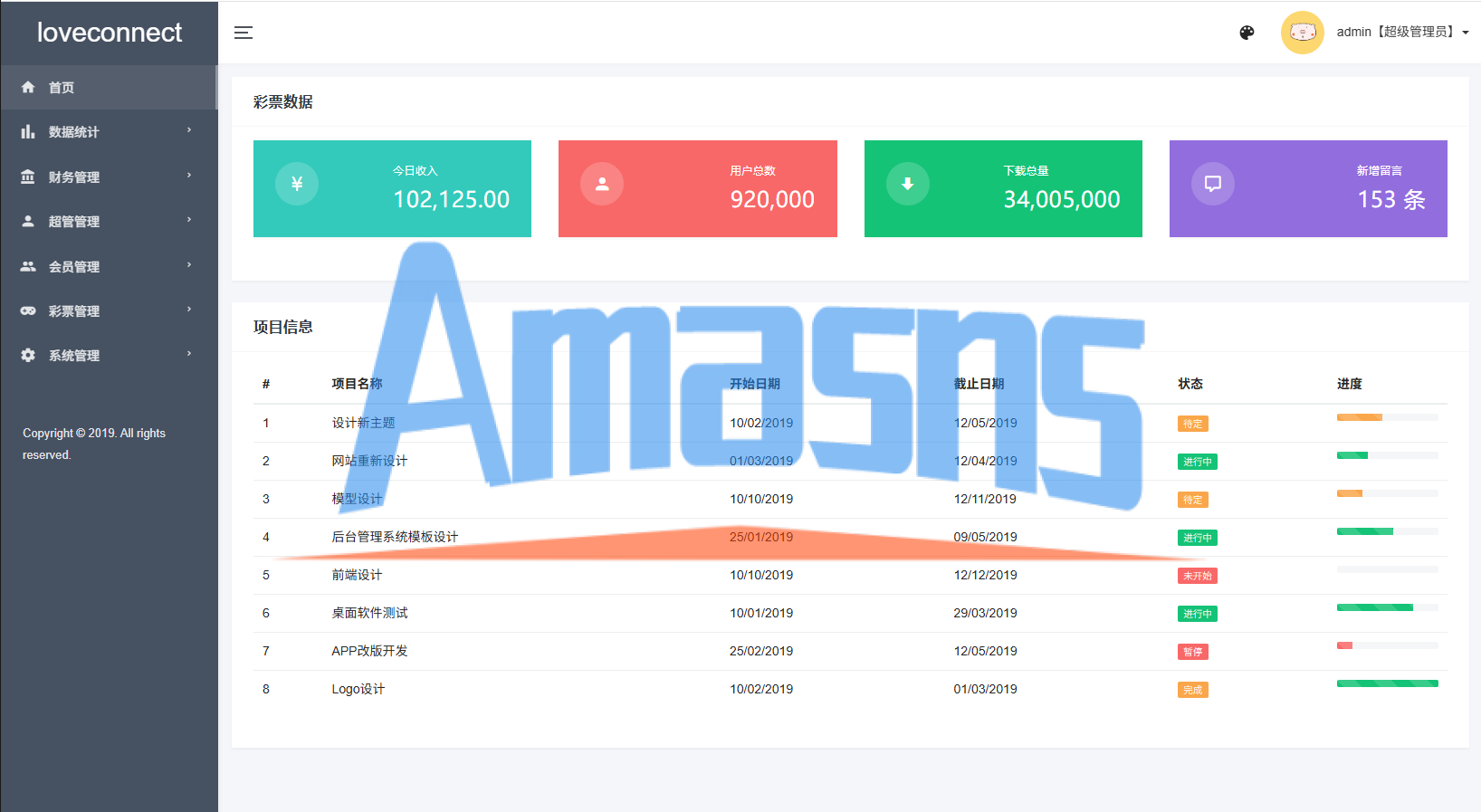Click the user icon on red card
The height and width of the screenshot is (812, 1481).
602,184
